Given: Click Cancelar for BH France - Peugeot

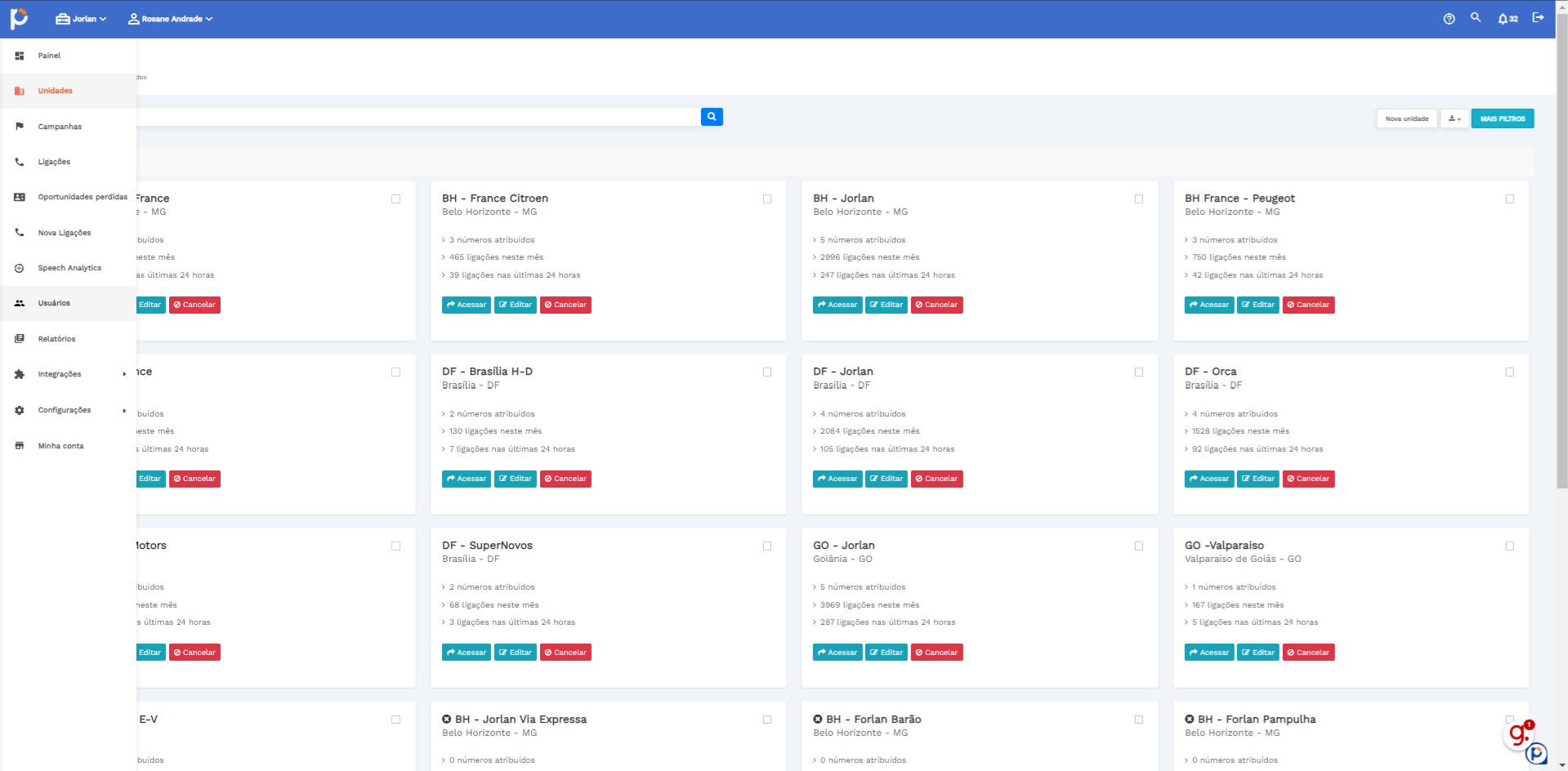Looking at the screenshot, I should (1308, 305).
